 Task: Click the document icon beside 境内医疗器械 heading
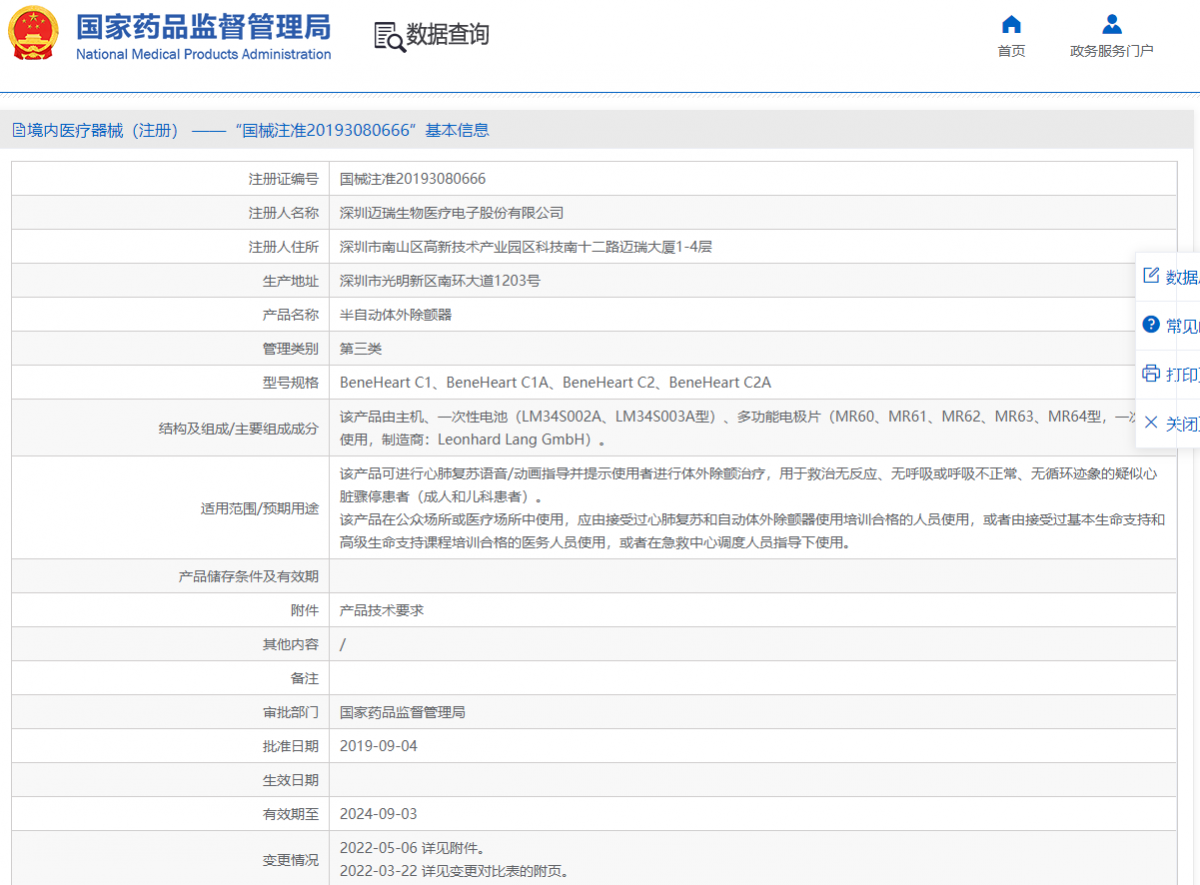tap(18, 130)
